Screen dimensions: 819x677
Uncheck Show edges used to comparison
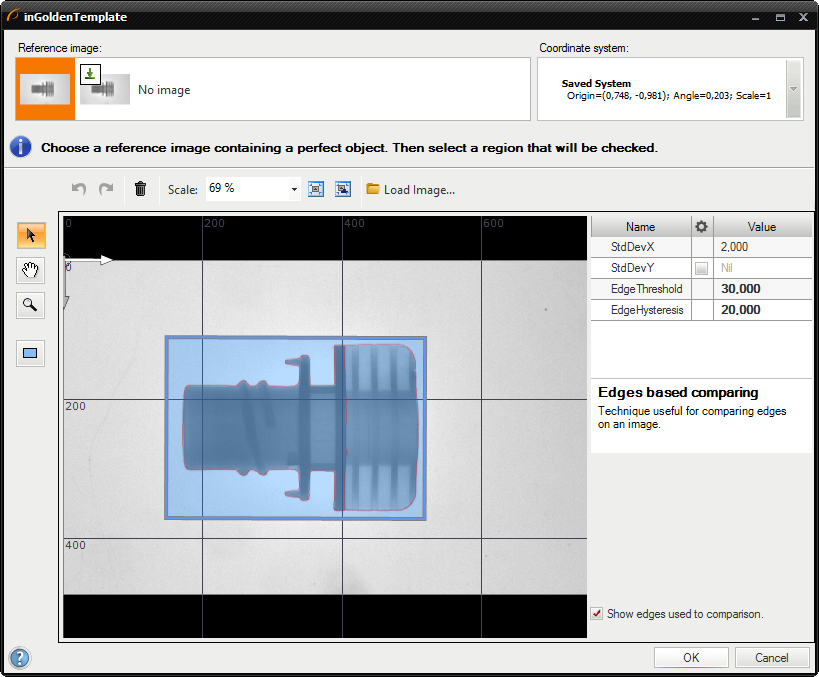pos(597,614)
